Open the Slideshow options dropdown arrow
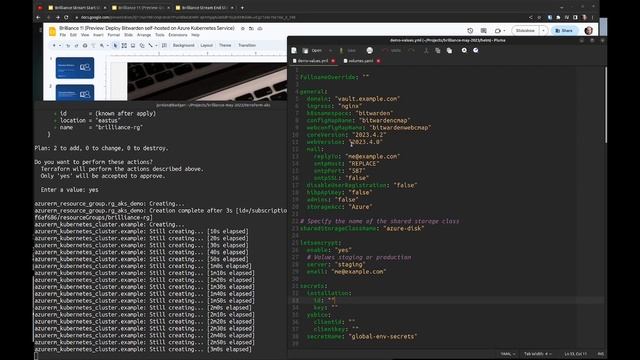 click(x=543, y=31)
